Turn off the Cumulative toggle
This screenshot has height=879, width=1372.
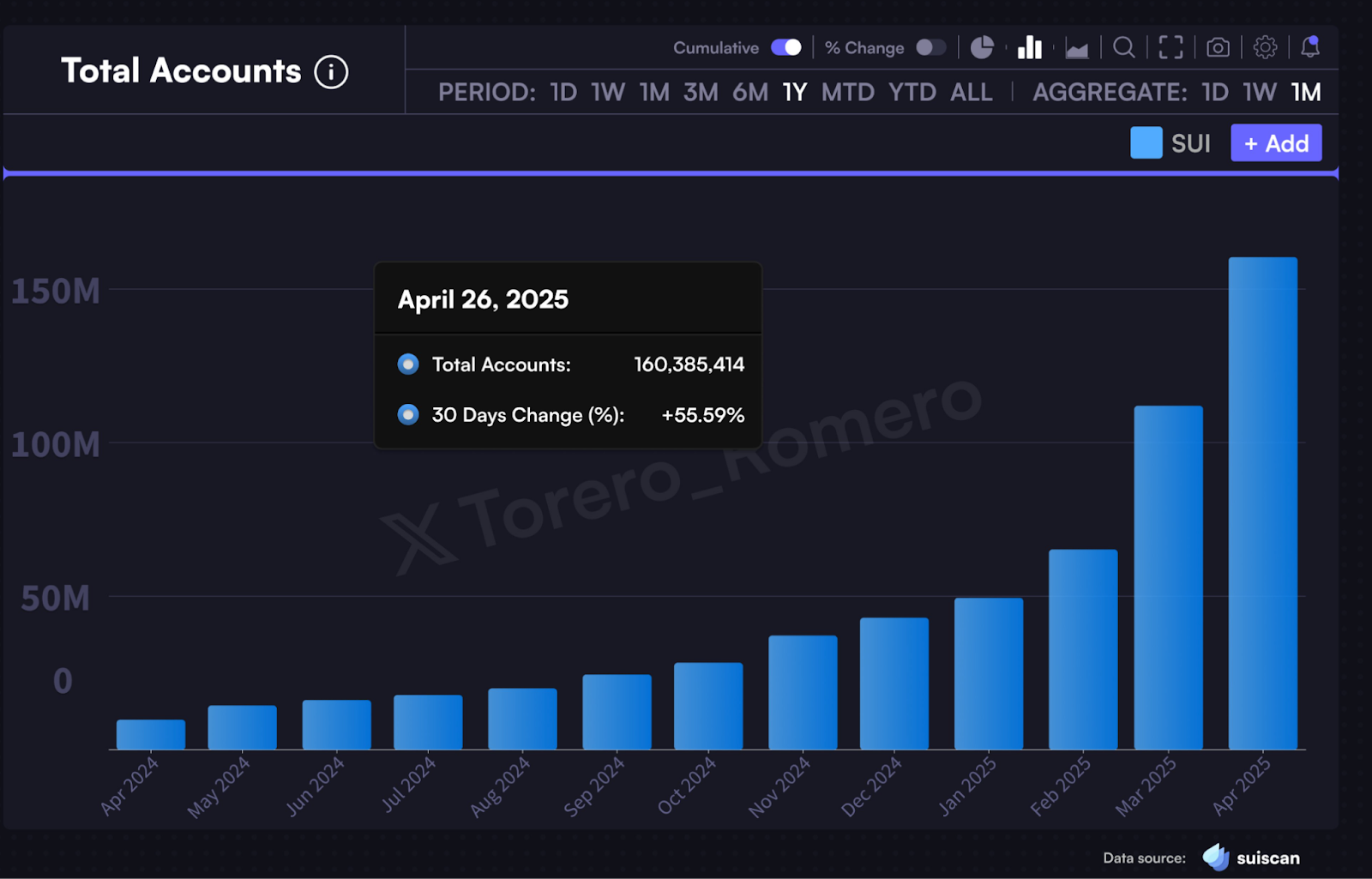click(x=785, y=47)
